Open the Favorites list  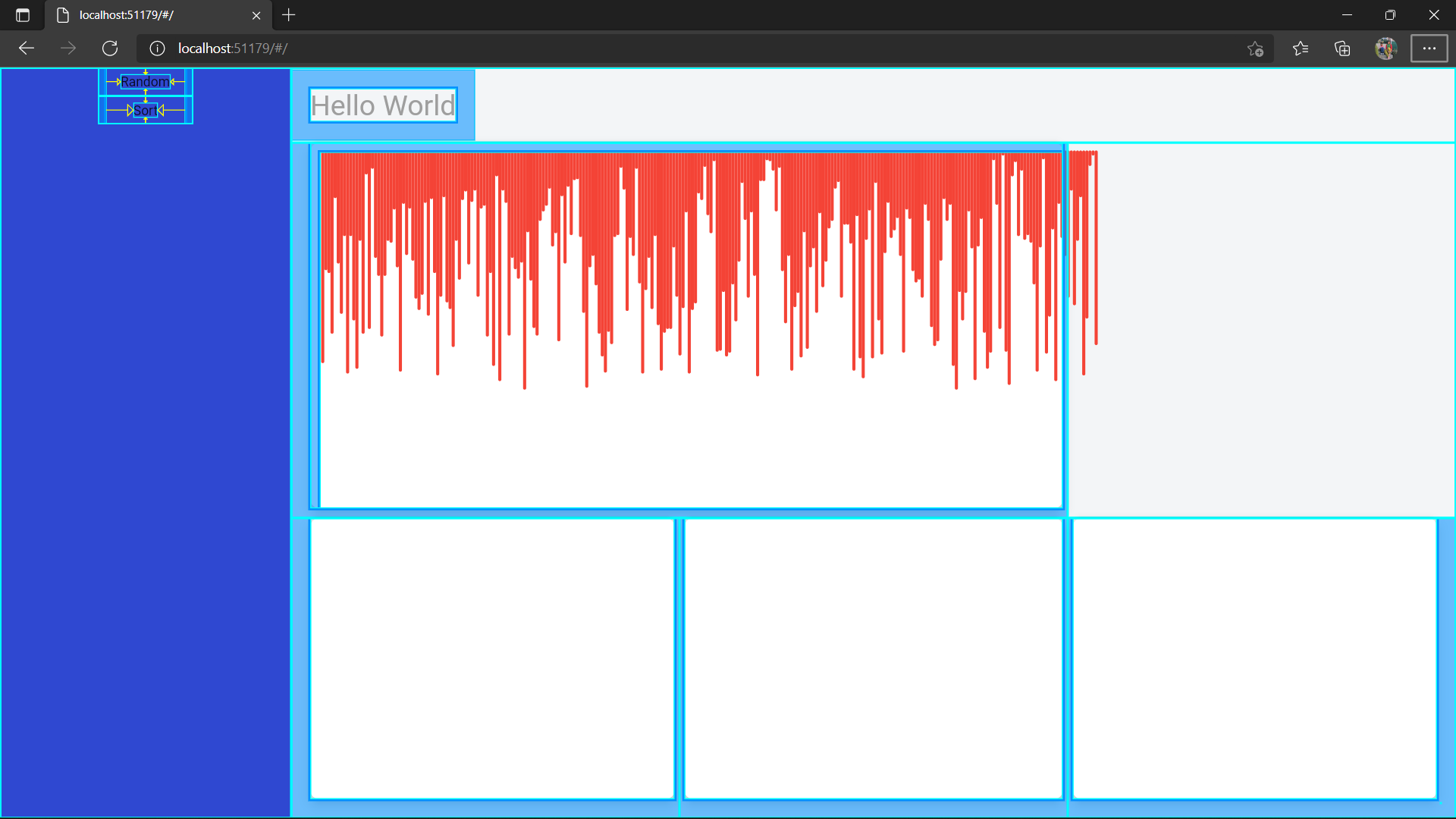(1301, 49)
